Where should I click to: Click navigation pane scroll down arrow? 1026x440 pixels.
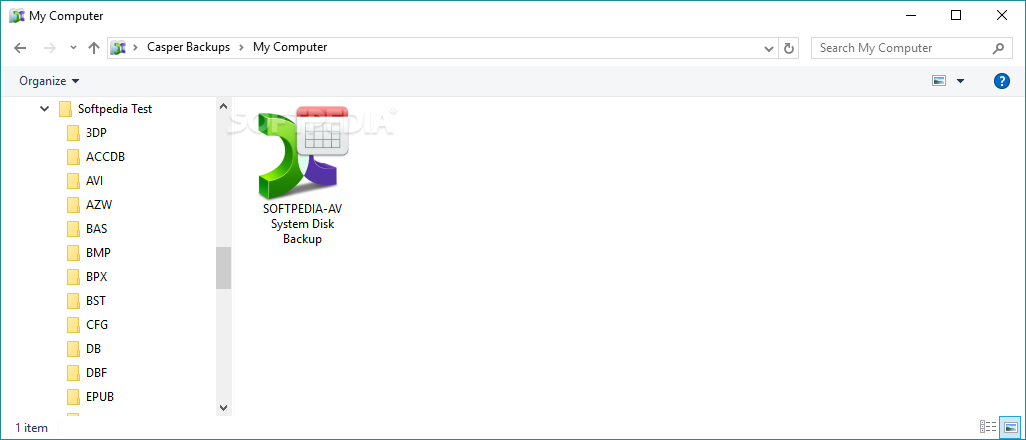(x=223, y=407)
